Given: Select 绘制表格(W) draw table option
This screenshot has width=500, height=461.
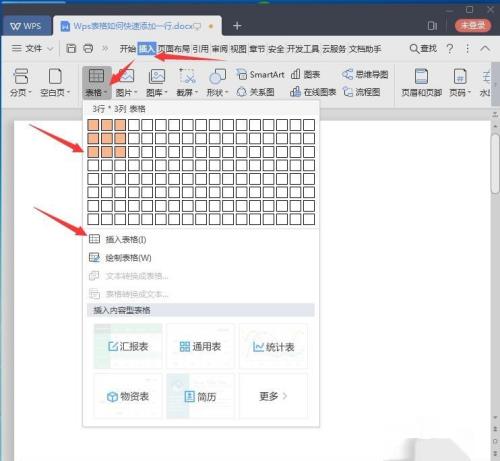Looking at the screenshot, I should point(120,257).
